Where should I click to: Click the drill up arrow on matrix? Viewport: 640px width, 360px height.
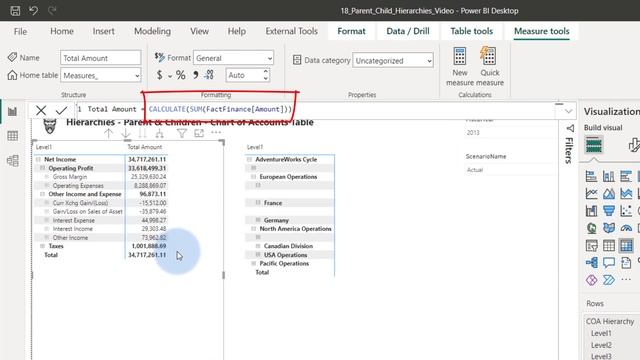tap(108, 133)
